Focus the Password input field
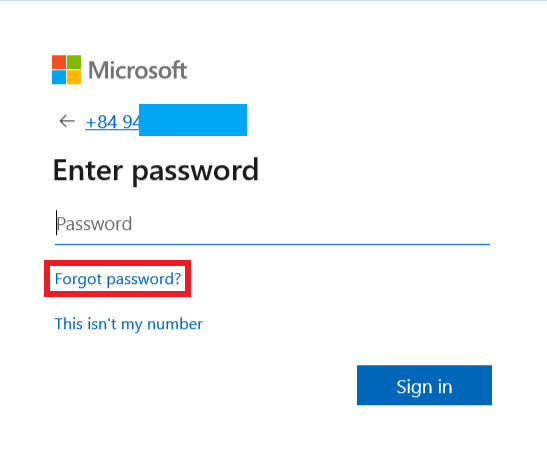Viewport: 547px width, 458px height. [x=272, y=224]
